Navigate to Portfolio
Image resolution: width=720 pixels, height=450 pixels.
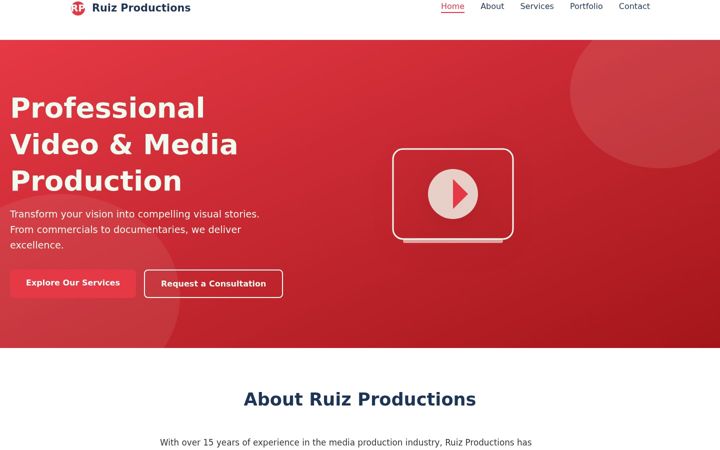click(586, 6)
